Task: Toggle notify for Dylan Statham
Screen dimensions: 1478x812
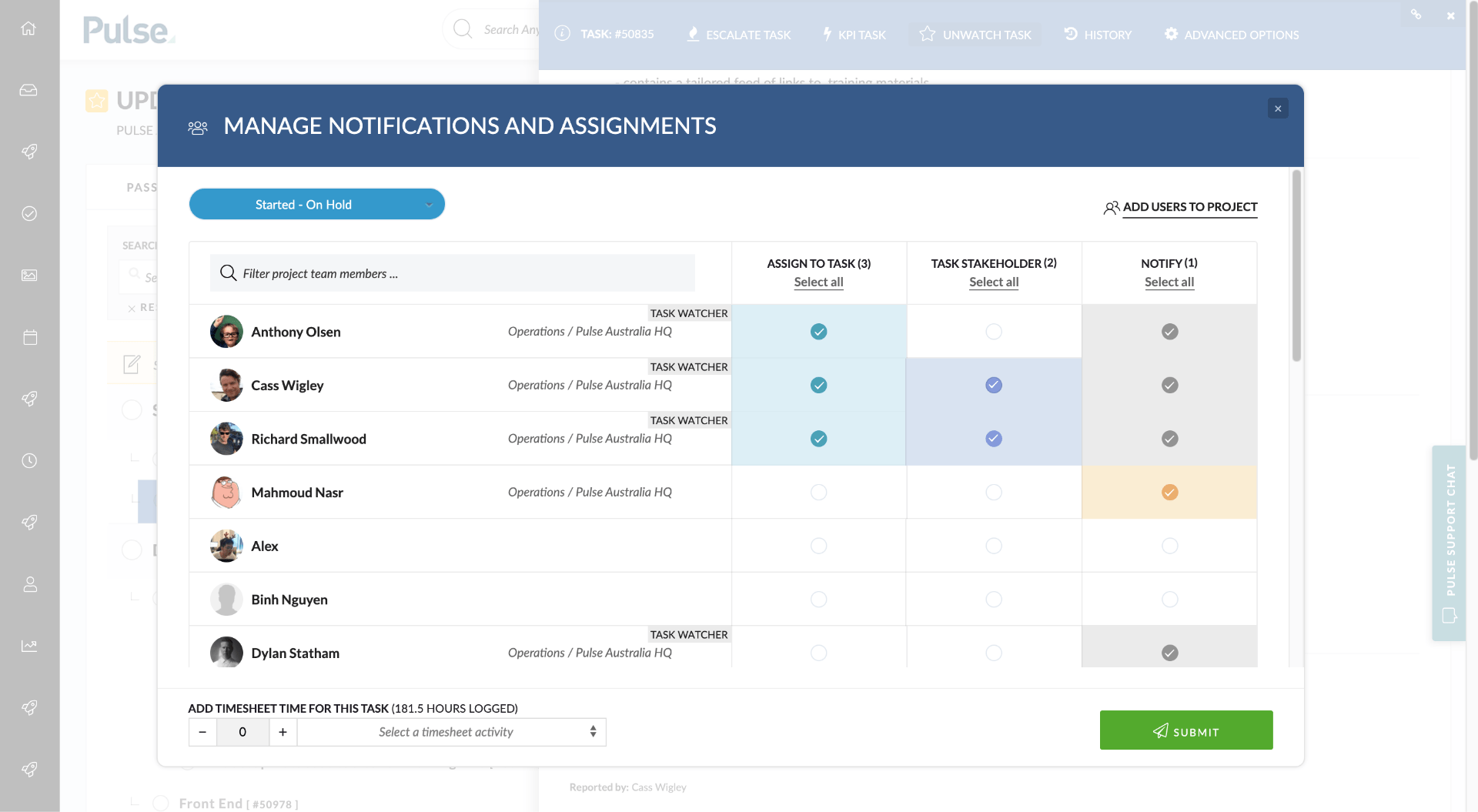Action: pyautogui.click(x=1169, y=653)
